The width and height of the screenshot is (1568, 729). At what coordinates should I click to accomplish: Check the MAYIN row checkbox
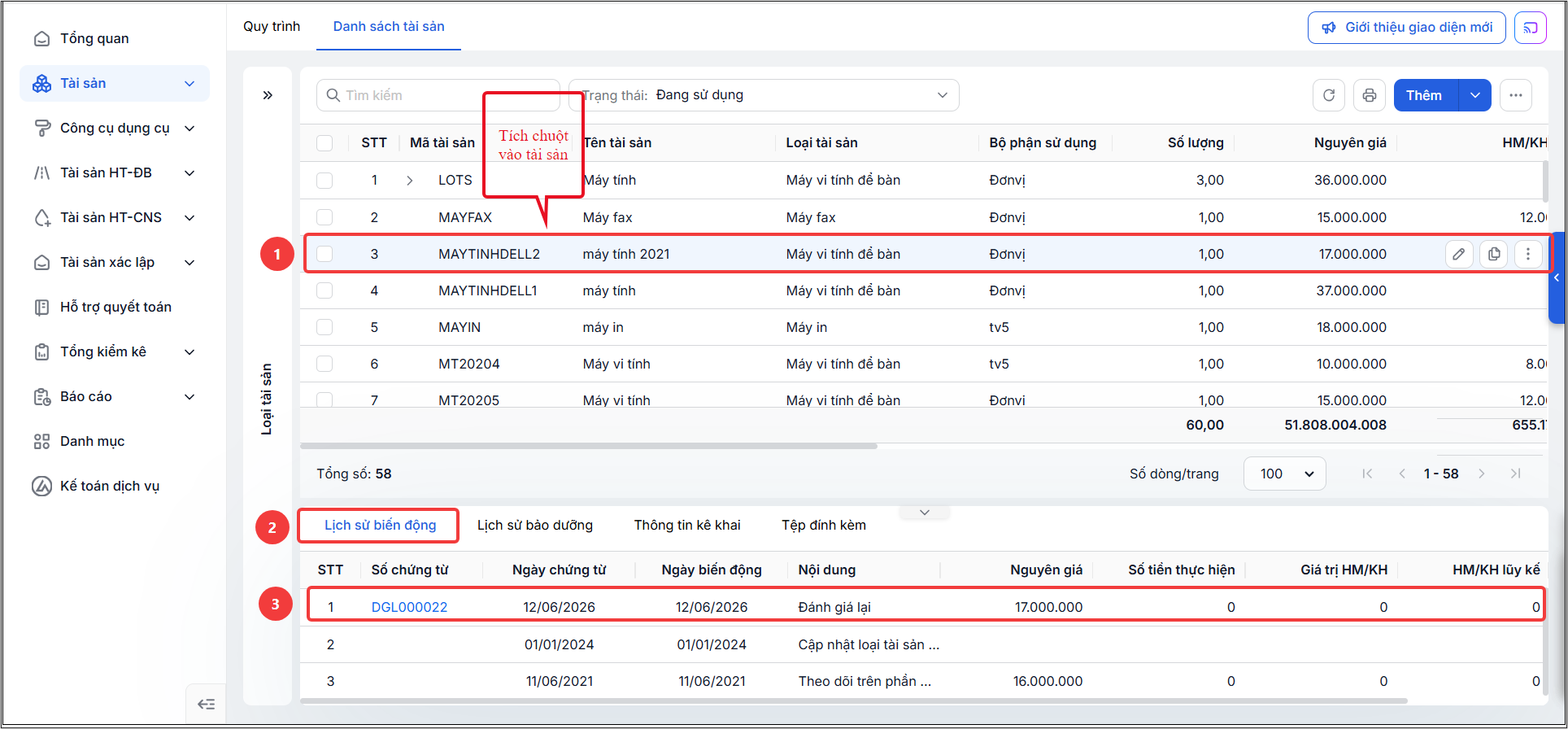point(324,327)
